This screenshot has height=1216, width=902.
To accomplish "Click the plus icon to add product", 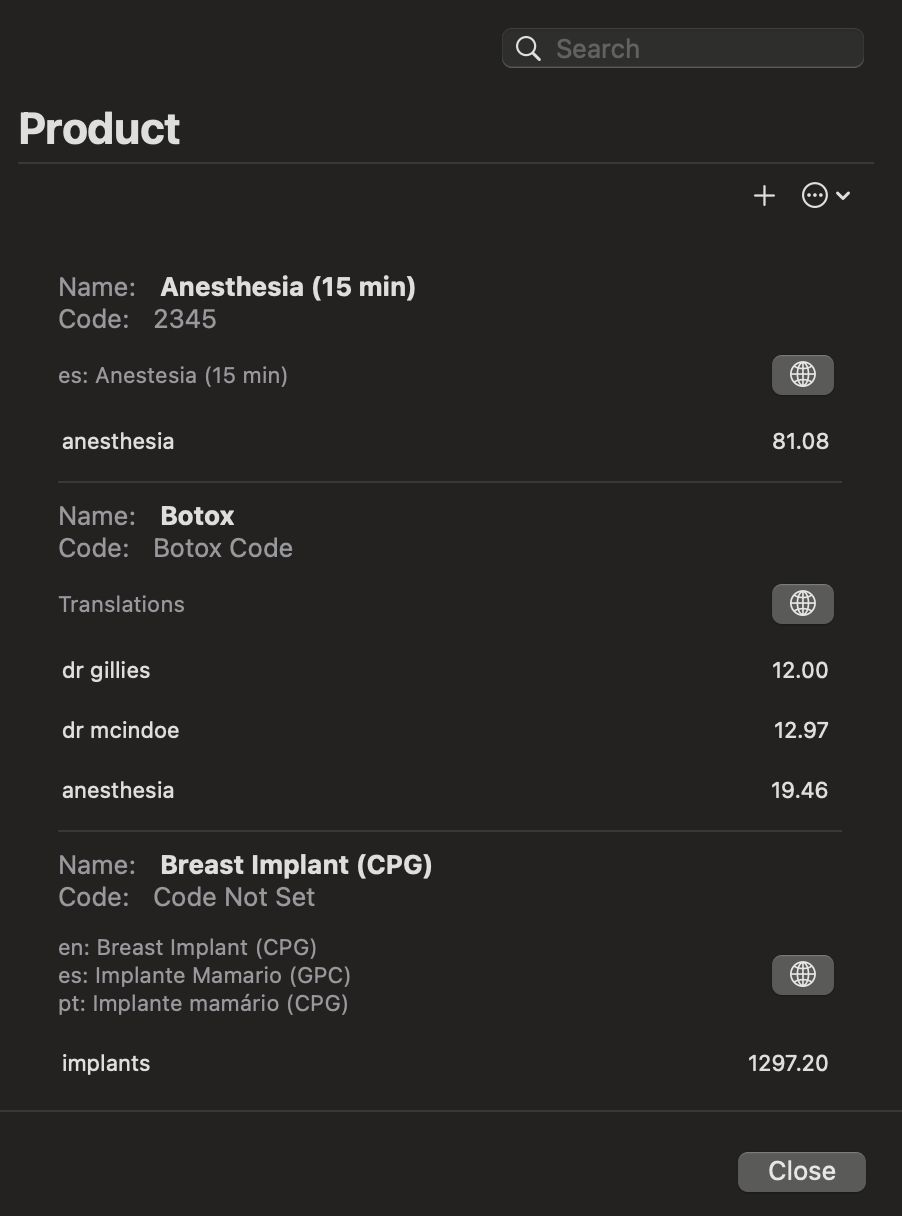I will (764, 196).
